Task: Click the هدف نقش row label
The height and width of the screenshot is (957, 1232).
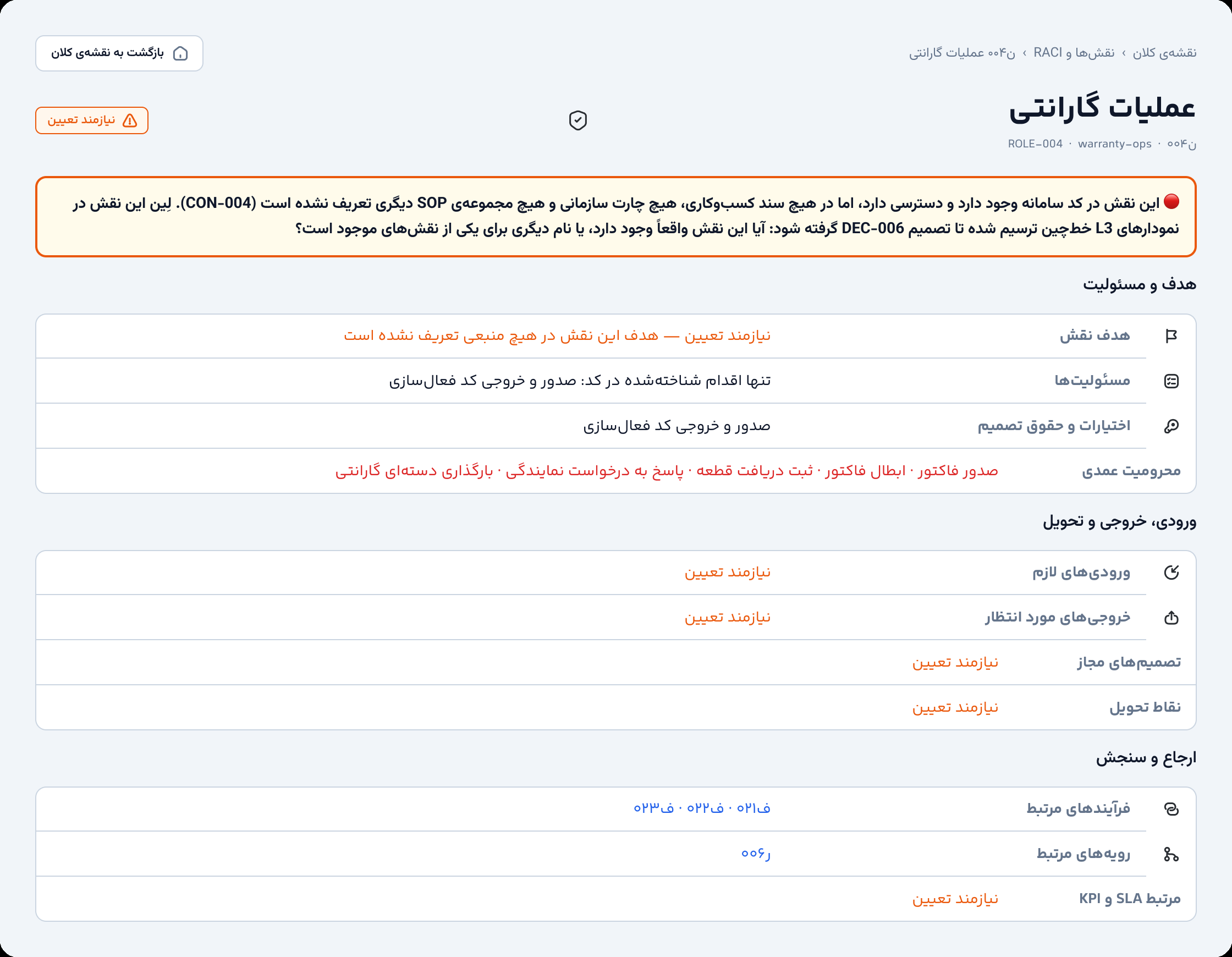Action: pos(1095,335)
